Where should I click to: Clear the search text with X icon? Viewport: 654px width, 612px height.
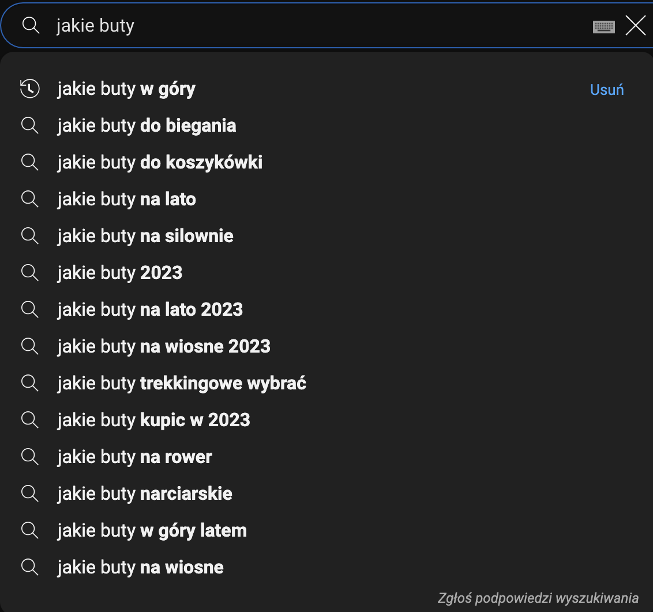pos(635,26)
